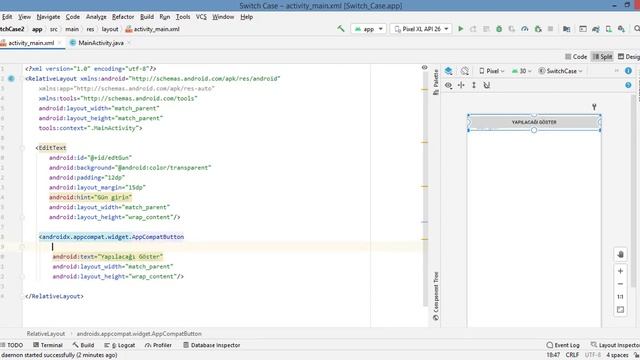Toggle the editor inspections eye widget
The image size is (640, 360).
(424, 67)
